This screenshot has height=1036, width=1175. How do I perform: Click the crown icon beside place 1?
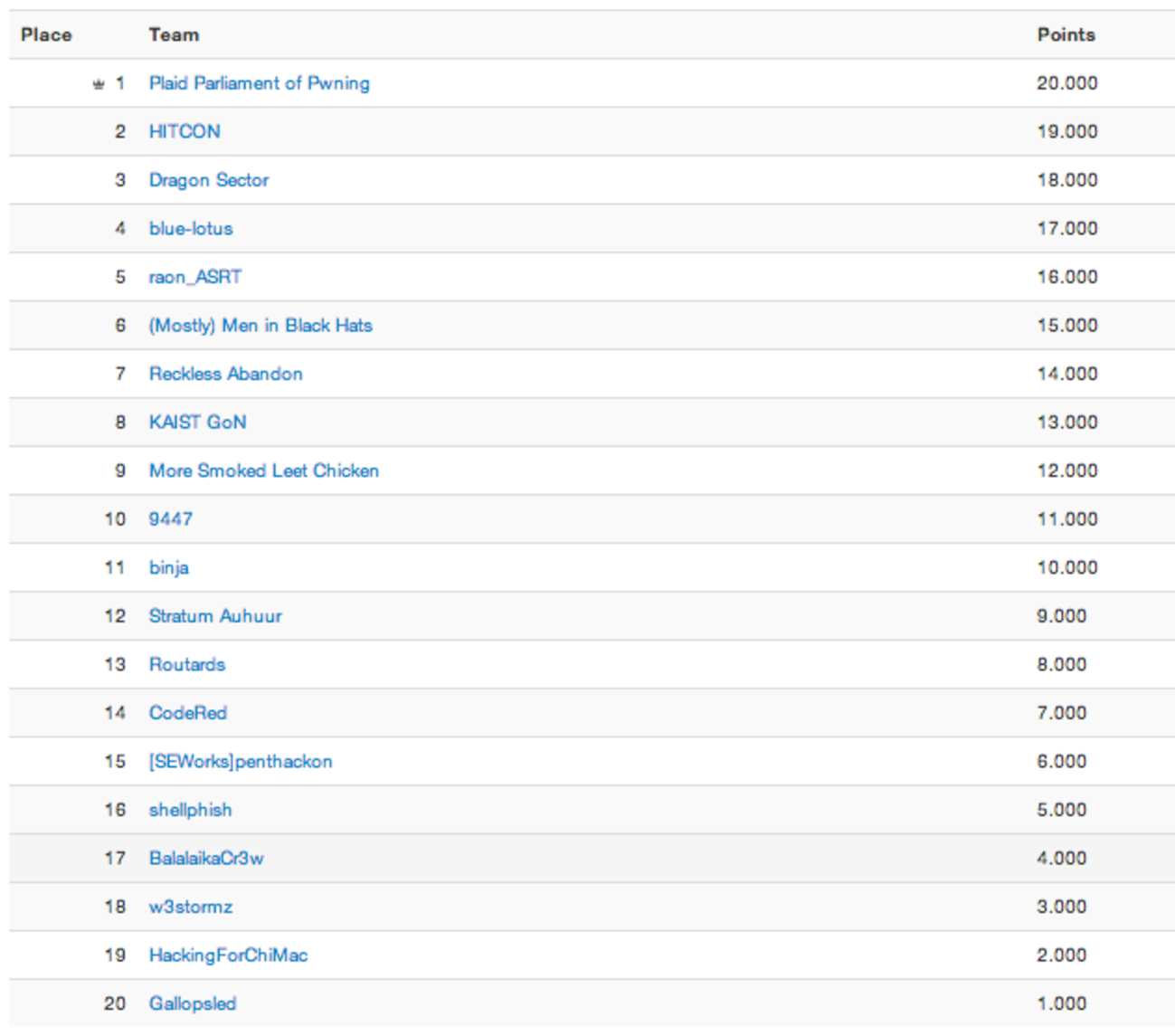[99, 84]
